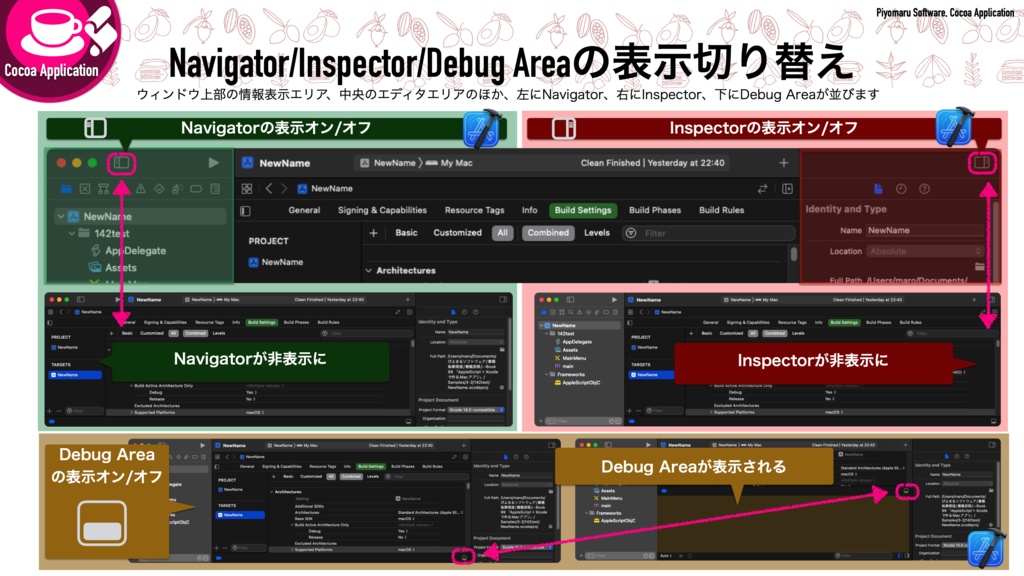Show Basic build settings

(406, 232)
